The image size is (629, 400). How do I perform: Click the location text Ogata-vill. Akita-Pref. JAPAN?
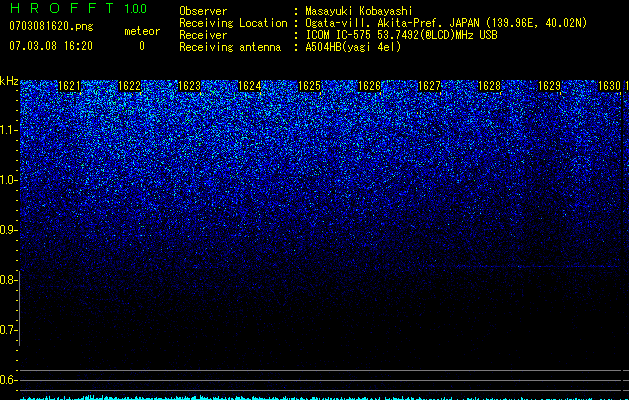(x=392, y=23)
